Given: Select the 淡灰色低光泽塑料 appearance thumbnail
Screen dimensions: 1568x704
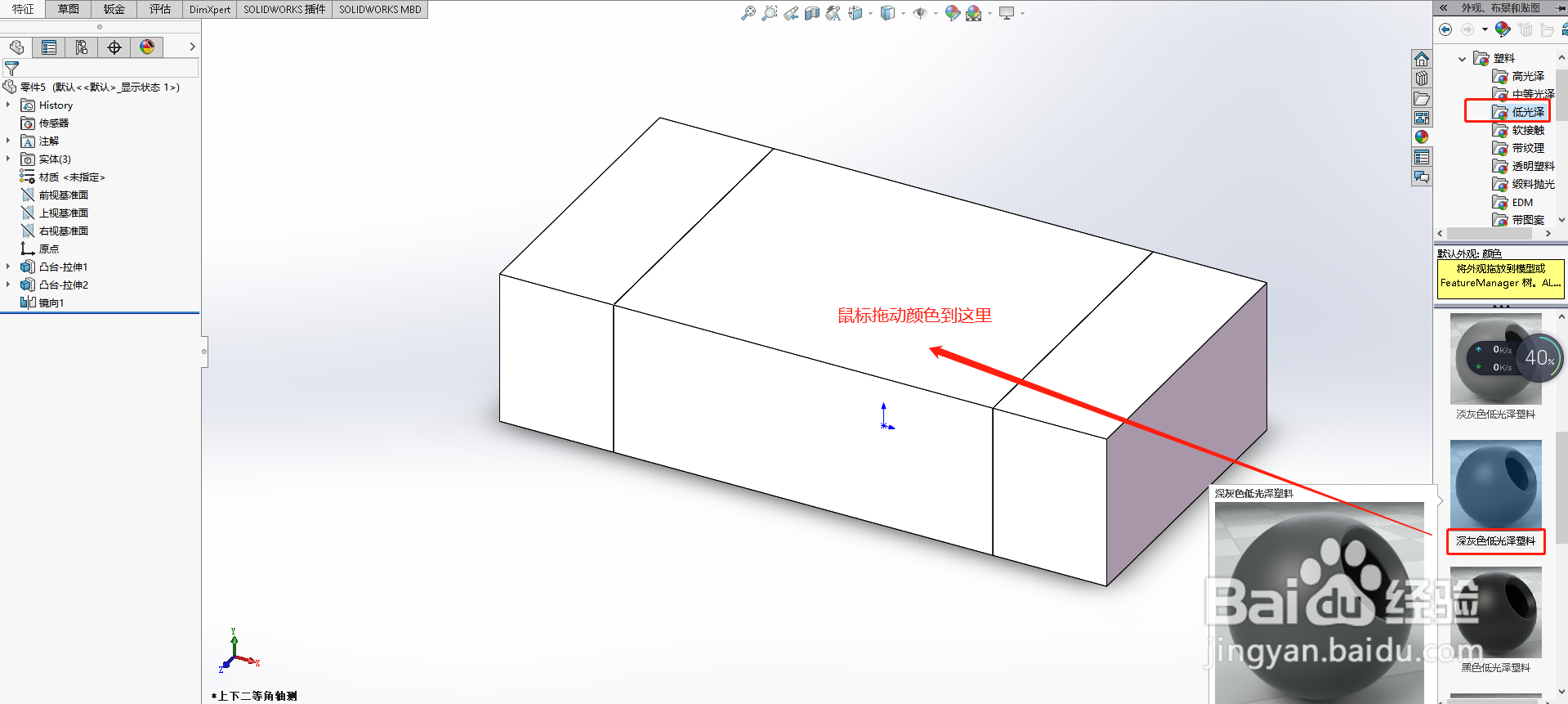Looking at the screenshot, I should (x=1495, y=358).
